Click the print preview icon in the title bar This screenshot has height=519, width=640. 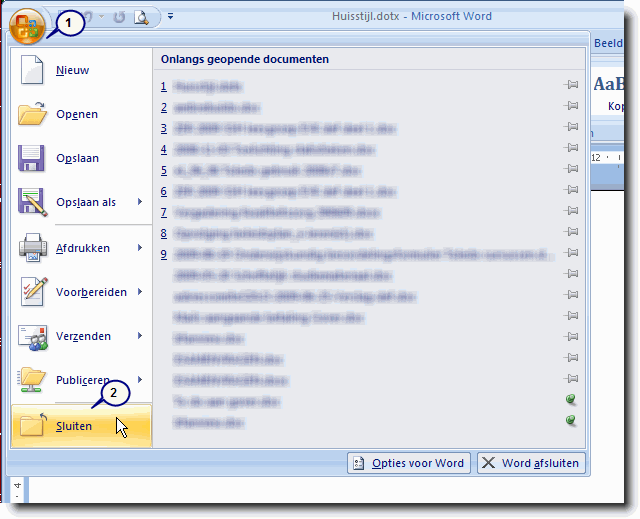142,17
